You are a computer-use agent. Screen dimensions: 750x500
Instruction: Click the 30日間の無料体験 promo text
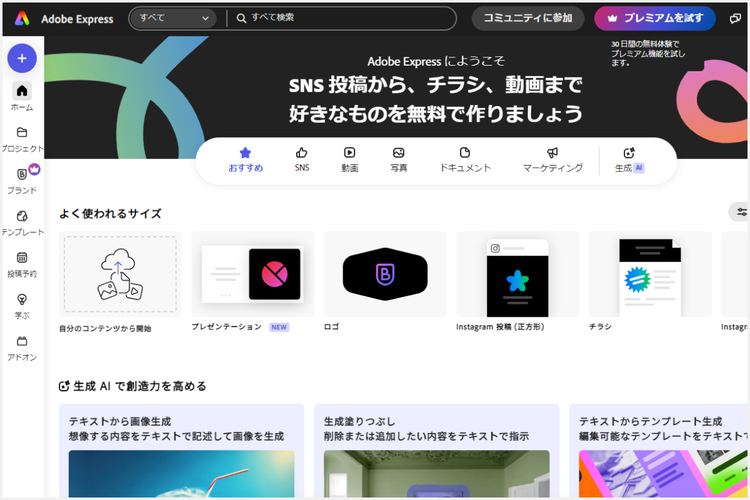tap(648, 53)
